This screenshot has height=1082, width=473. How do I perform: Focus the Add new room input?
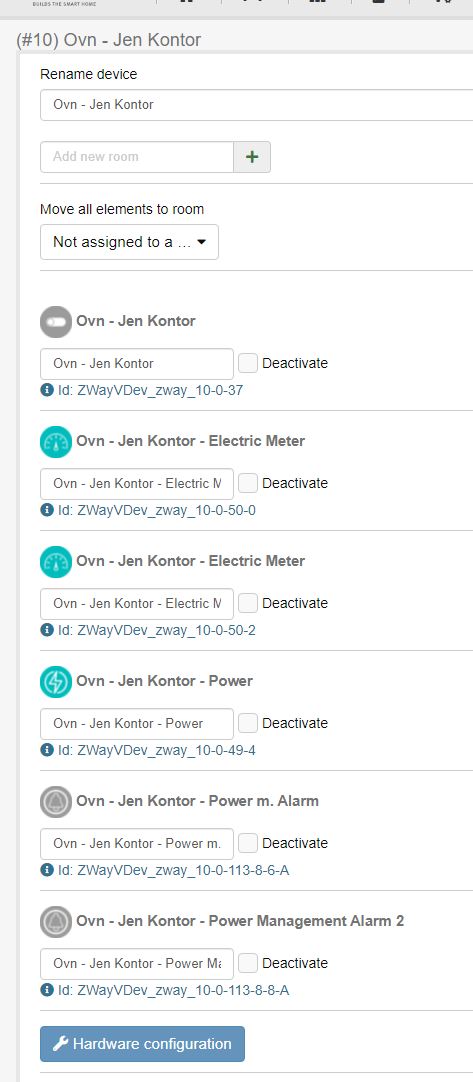[x=137, y=157]
